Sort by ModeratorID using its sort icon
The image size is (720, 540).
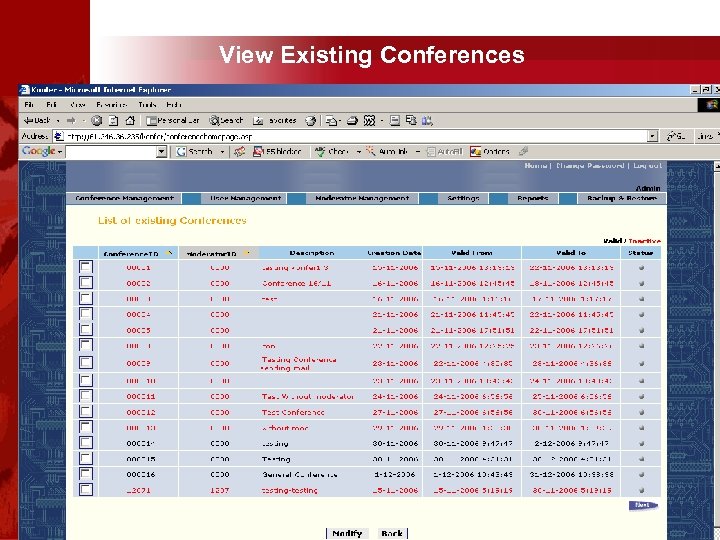(x=247, y=253)
